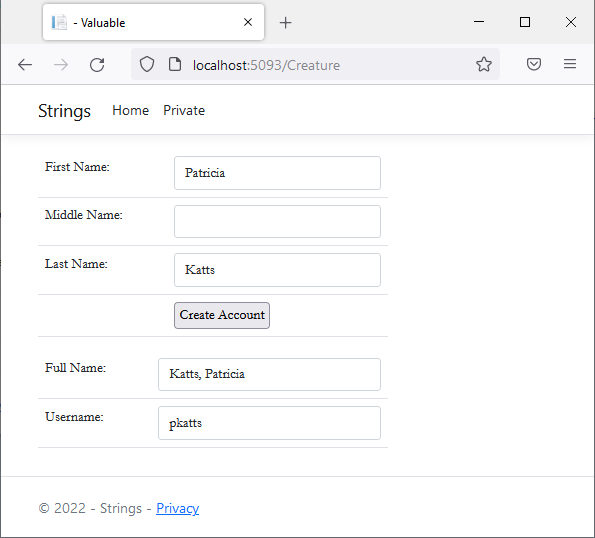The height and width of the screenshot is (538, 595).
Task: Save the page to Pocket
Action: pyautogui.click(x=534, y=64)
